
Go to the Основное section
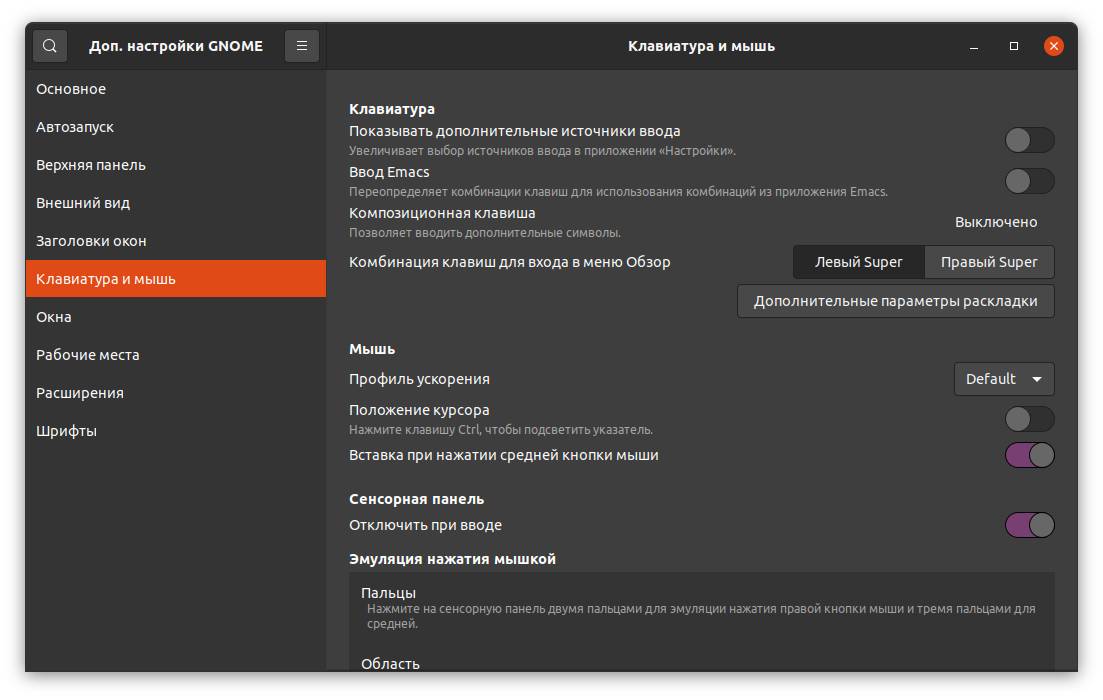pos(71,89)
